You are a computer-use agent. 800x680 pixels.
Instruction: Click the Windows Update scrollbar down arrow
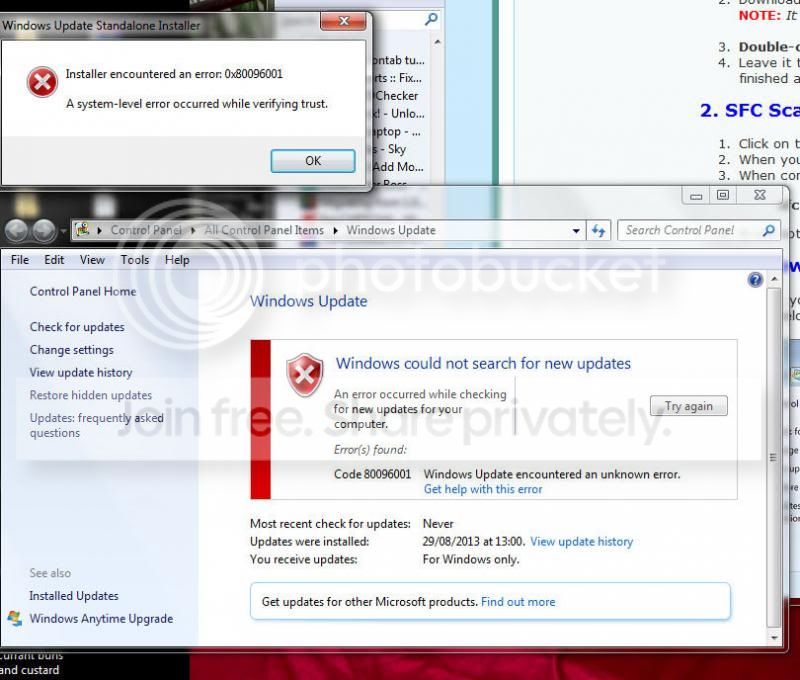pos(774,638)
